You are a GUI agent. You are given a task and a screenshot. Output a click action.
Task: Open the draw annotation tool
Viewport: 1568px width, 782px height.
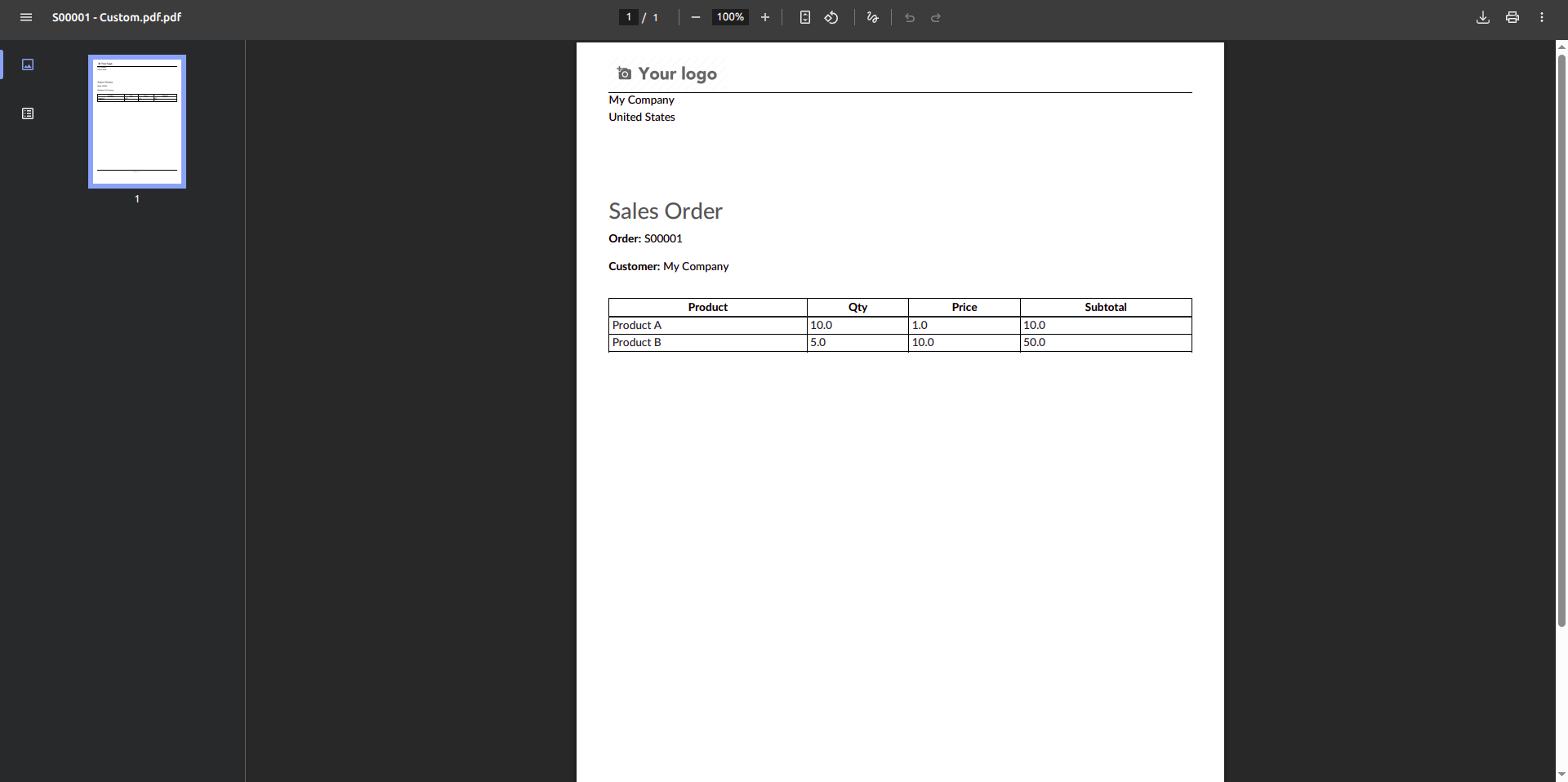click(x=872, y=17)
